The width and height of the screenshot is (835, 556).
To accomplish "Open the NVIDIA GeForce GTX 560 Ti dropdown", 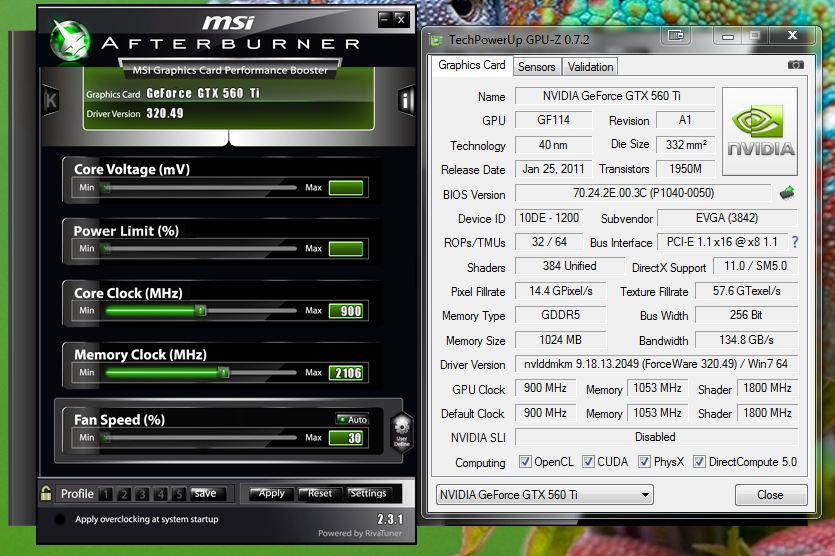I will tap(545, 495).
